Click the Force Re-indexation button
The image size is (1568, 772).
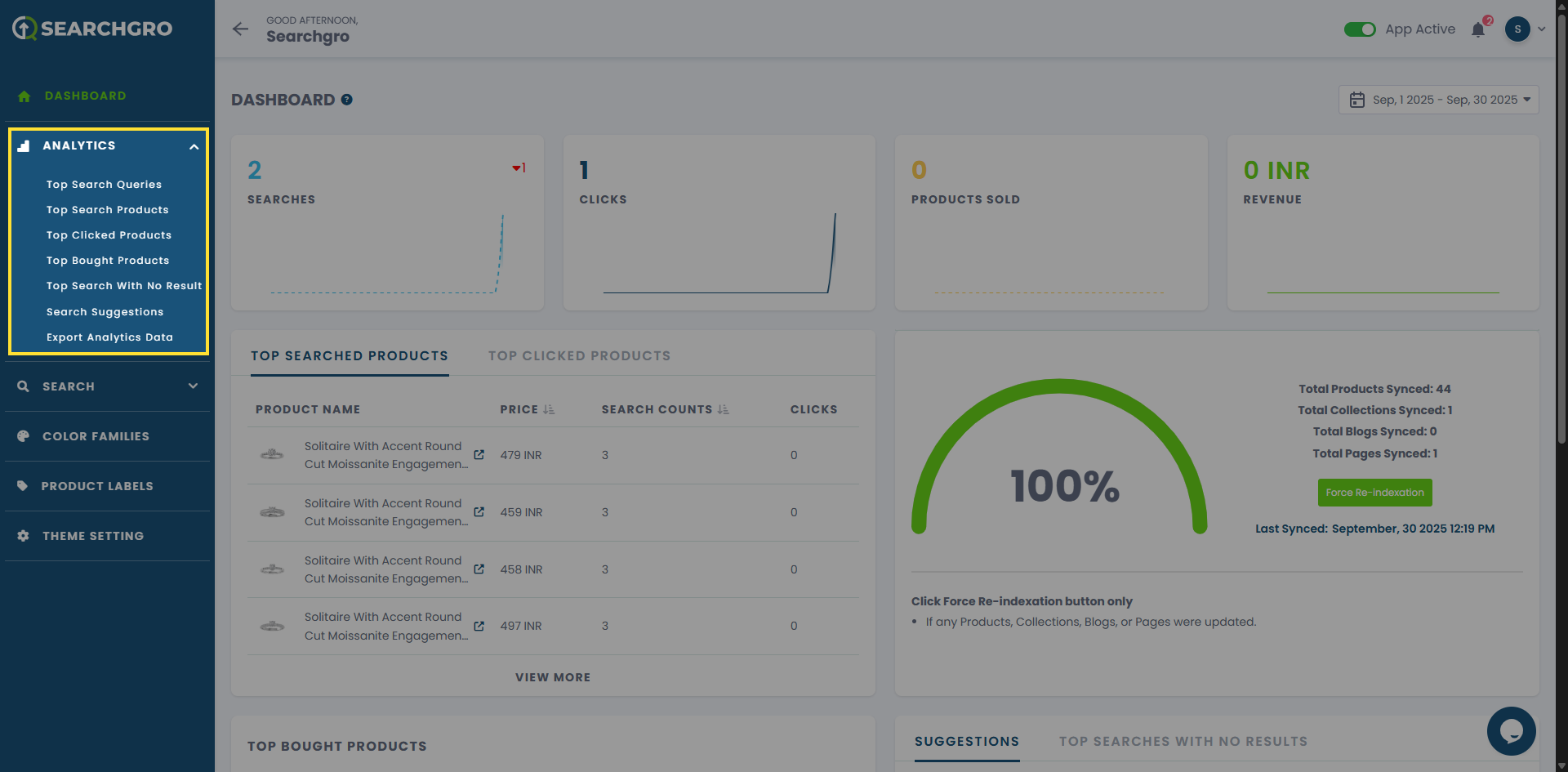[x=1374, y=493]
